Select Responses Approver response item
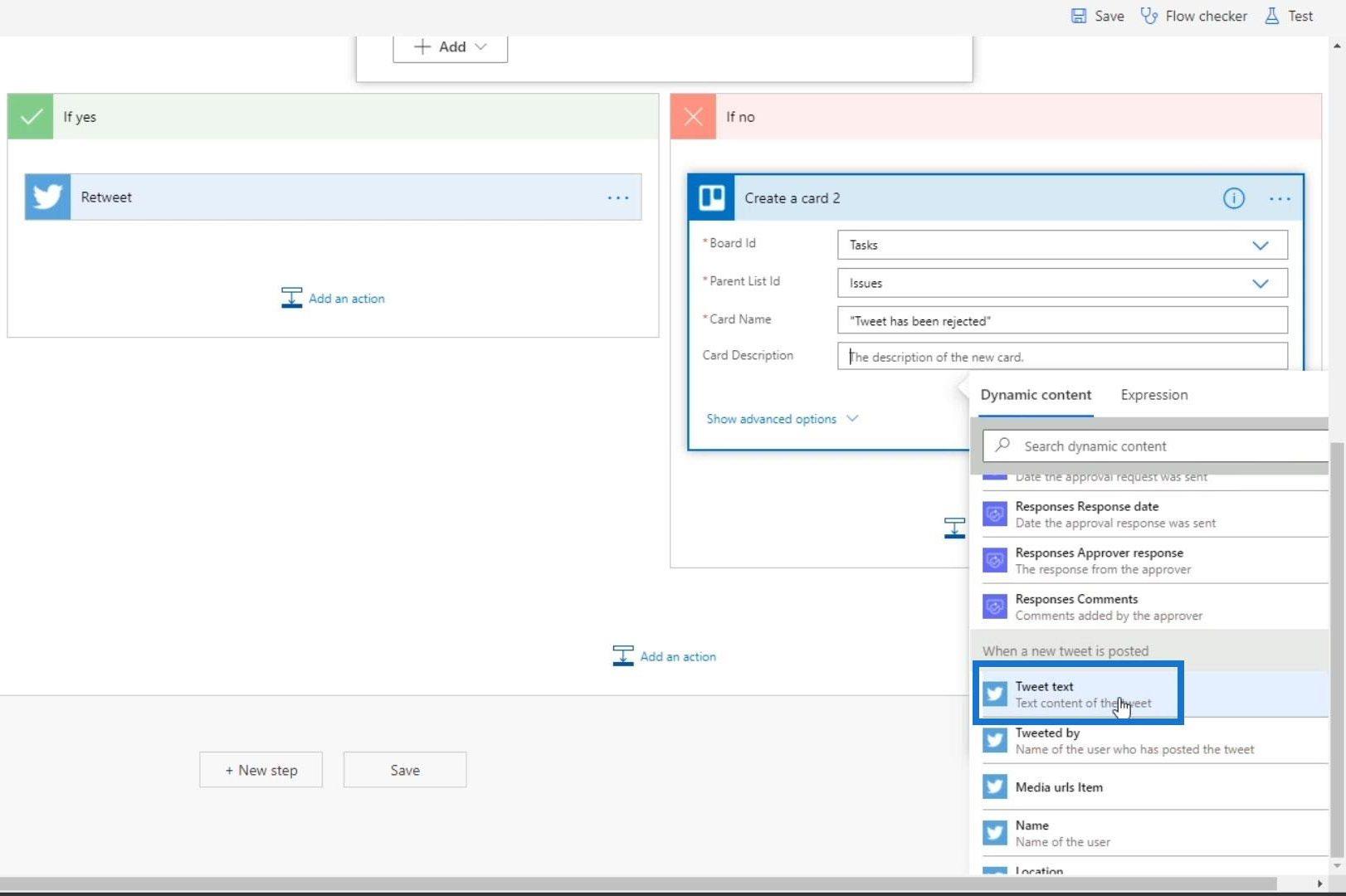Image resolution: width=1346 pixels, height=896 pixels. coord(1149,561)
